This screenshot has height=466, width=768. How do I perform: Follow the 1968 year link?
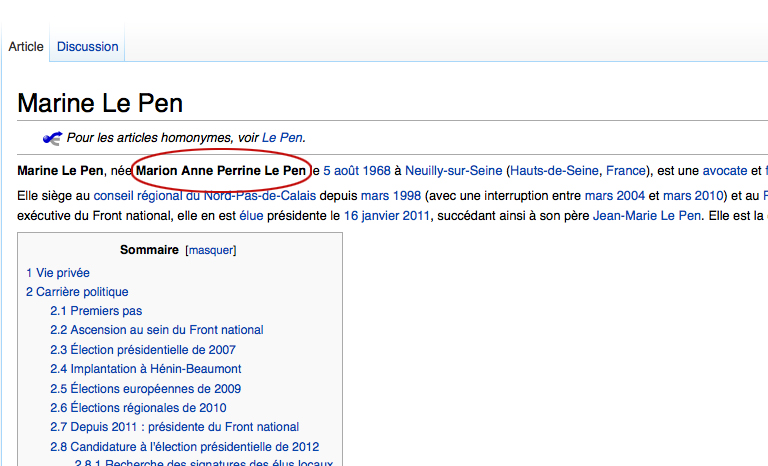pyautogui.click(x=377, y=171)
